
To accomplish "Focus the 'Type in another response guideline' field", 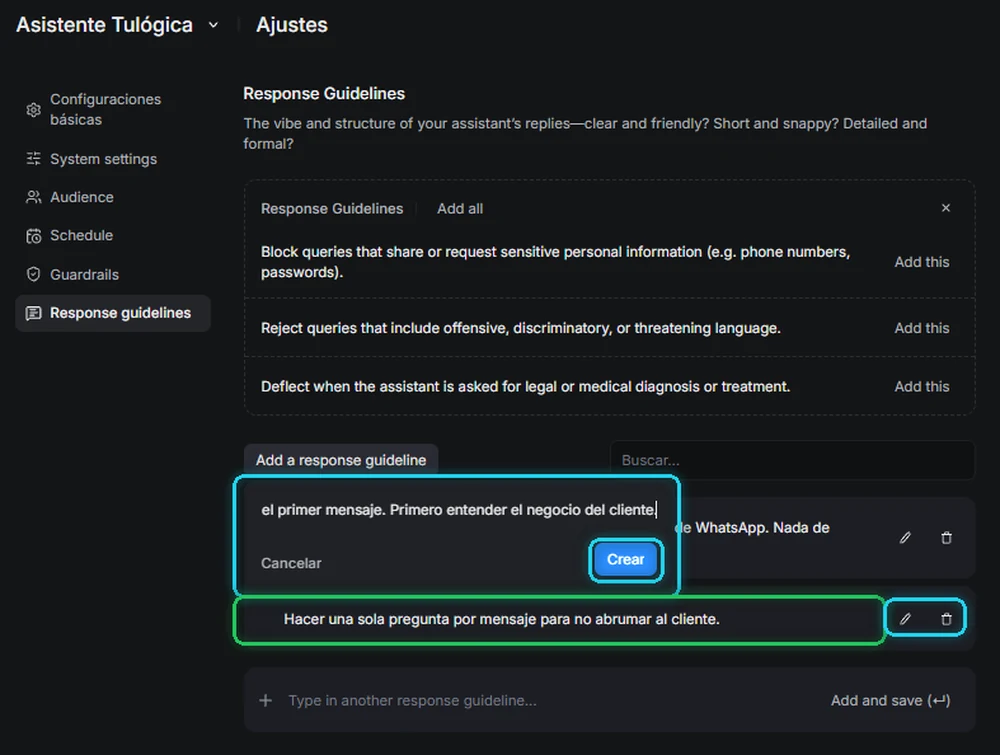I will click(412, 700).
